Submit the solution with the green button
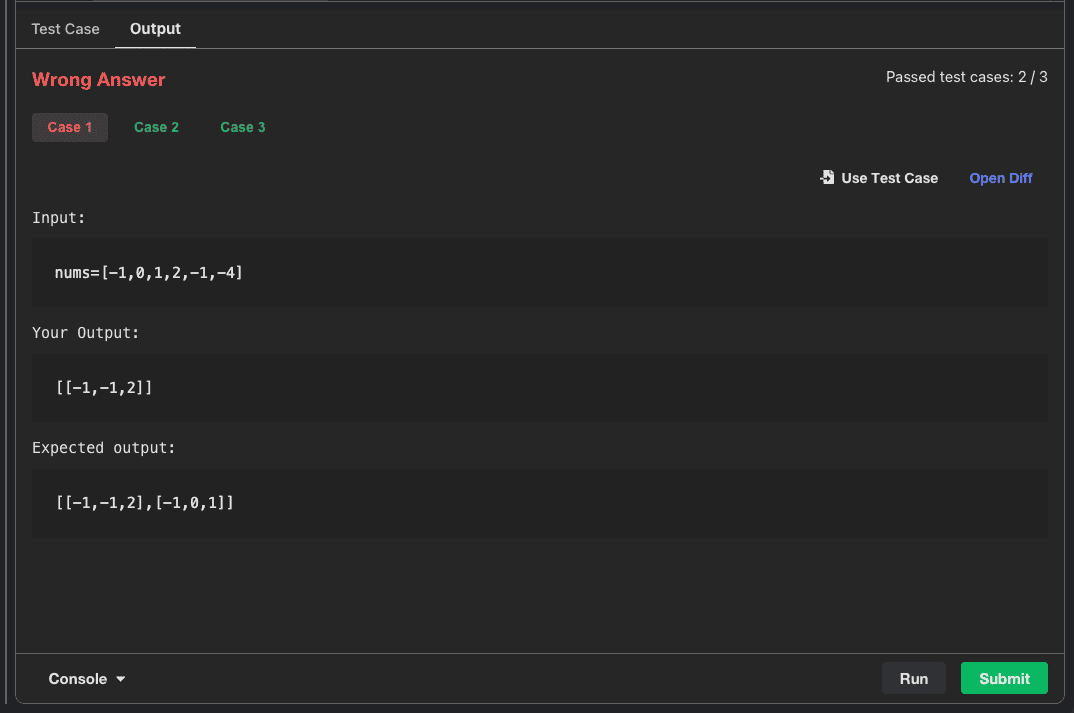Viewport: 1074px width, 713px height. click(x=1004, y=678)
